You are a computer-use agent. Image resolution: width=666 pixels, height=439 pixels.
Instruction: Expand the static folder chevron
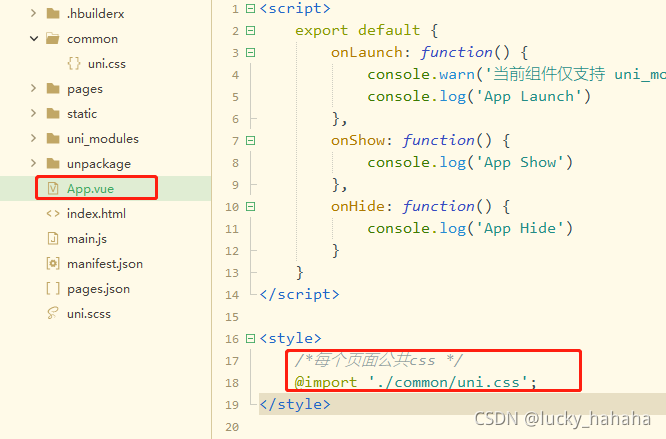click(x=34, y=113)
